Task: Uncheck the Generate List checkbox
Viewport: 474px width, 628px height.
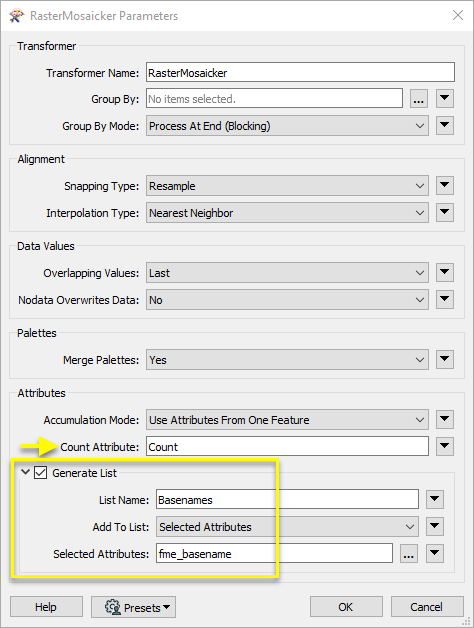Action: coord(40,473)
